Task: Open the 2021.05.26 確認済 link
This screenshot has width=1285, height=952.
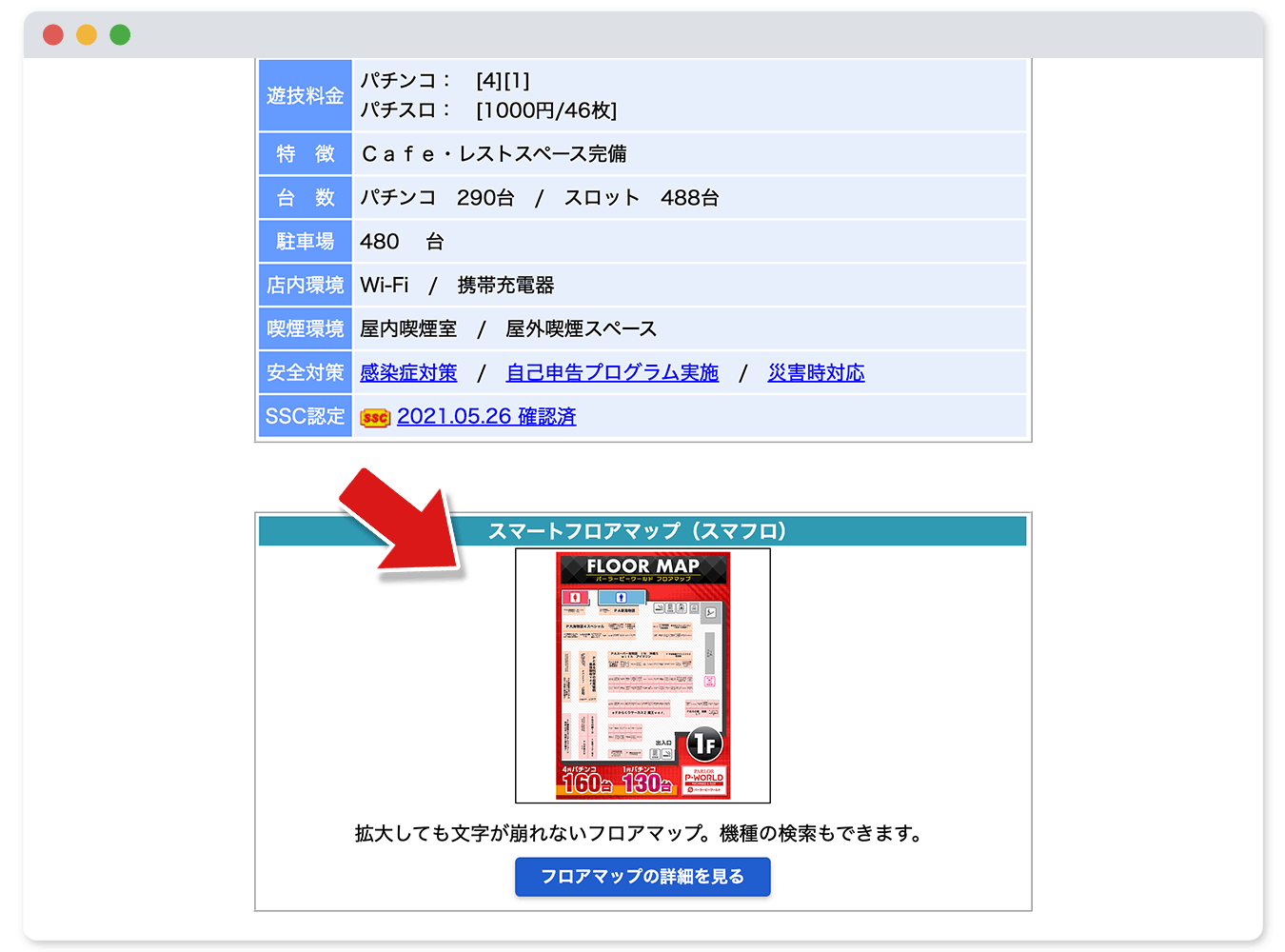Action: (486, 416)
